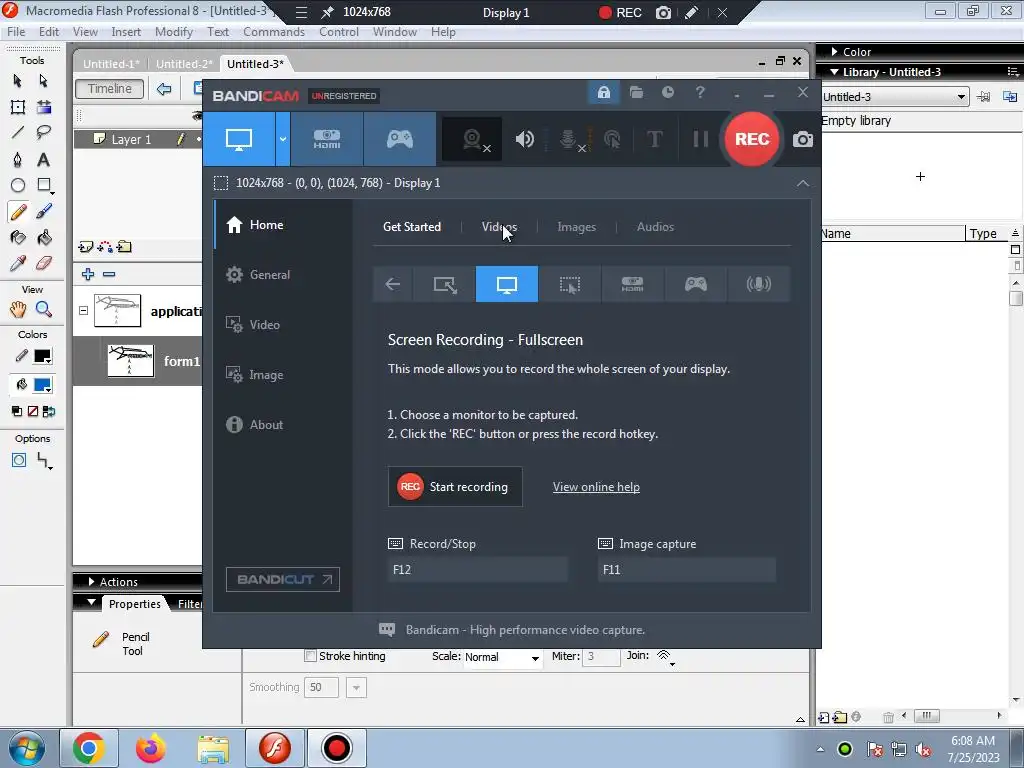The width and height of the screenshot is (1024, 768).
Task: Select the Paint Bucket tool
Action: [x=43, y=238]
